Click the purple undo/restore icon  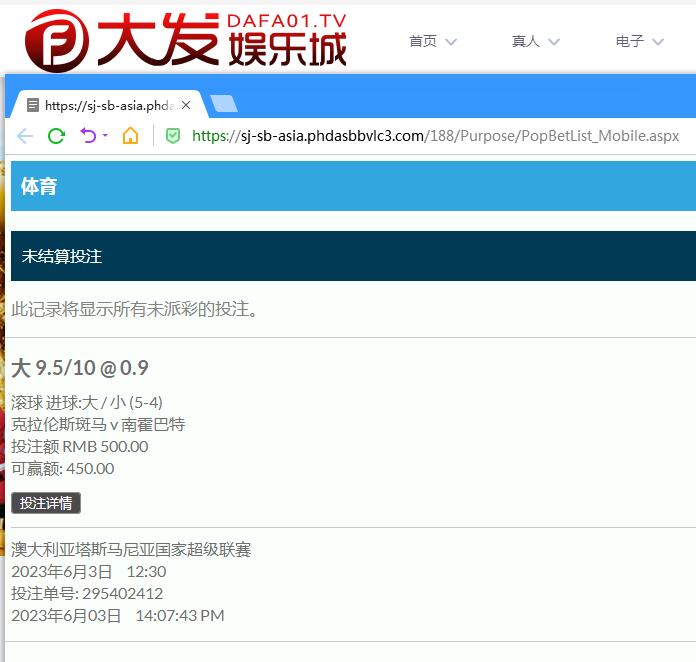88,136
